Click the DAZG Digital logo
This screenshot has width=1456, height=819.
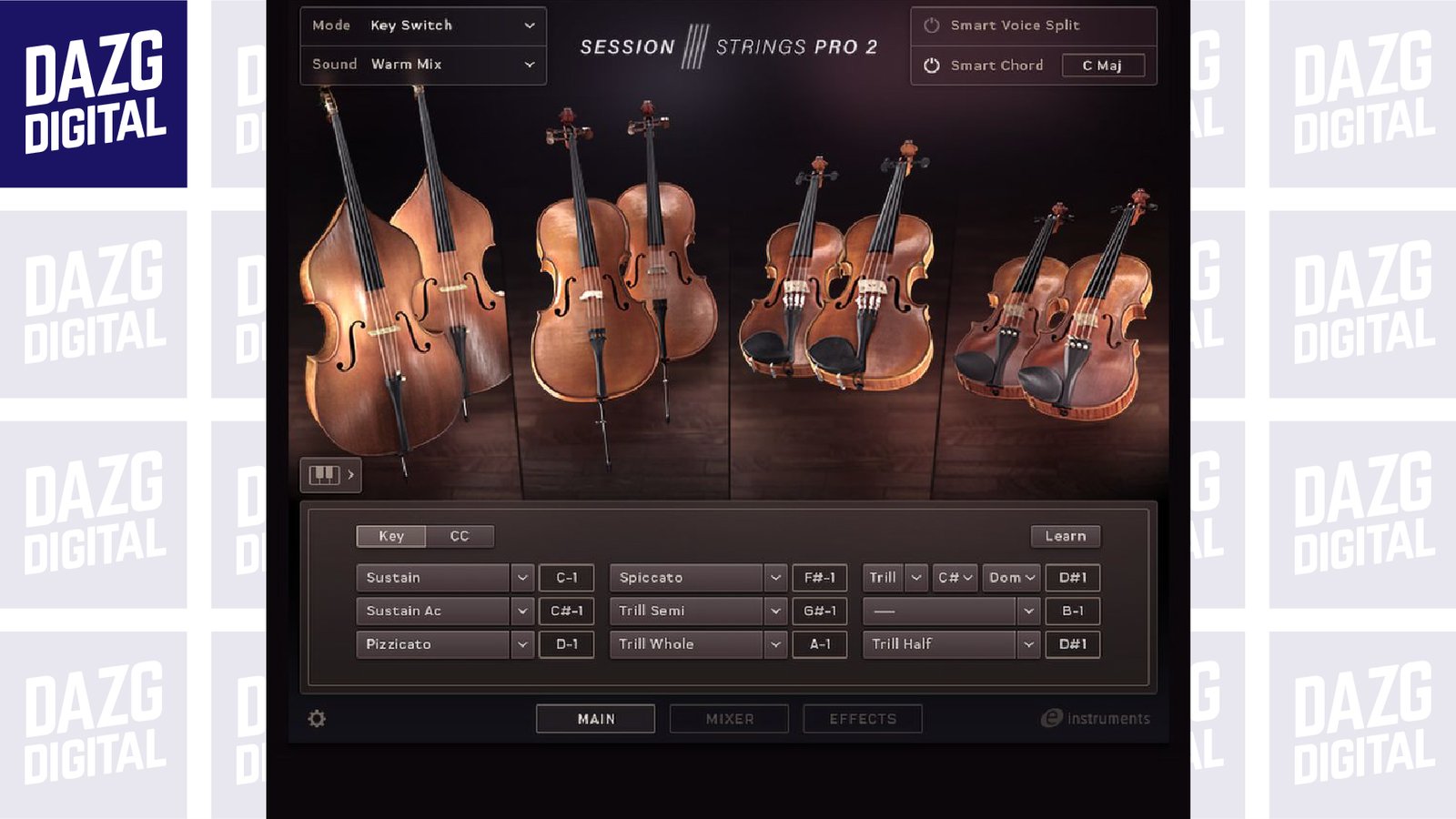coord(94,94)
